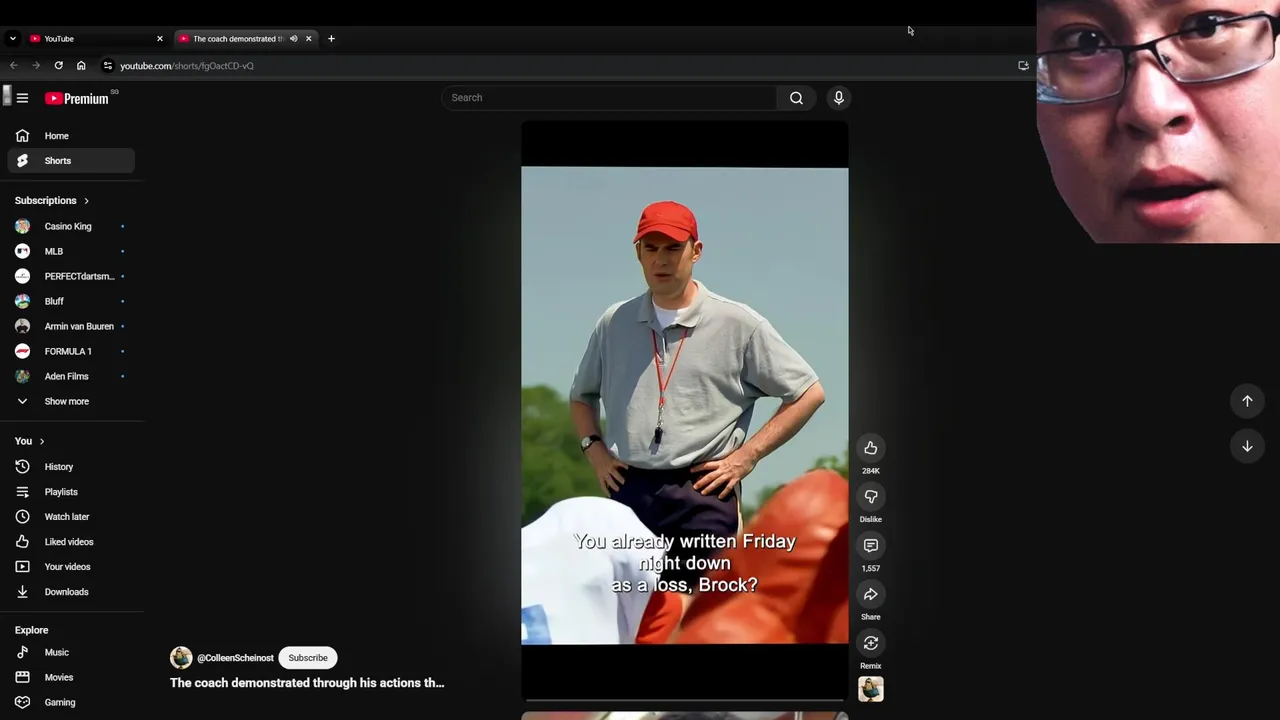Open Movies under Explore
The image size is (1280, 720).
[x=71, y=677]
